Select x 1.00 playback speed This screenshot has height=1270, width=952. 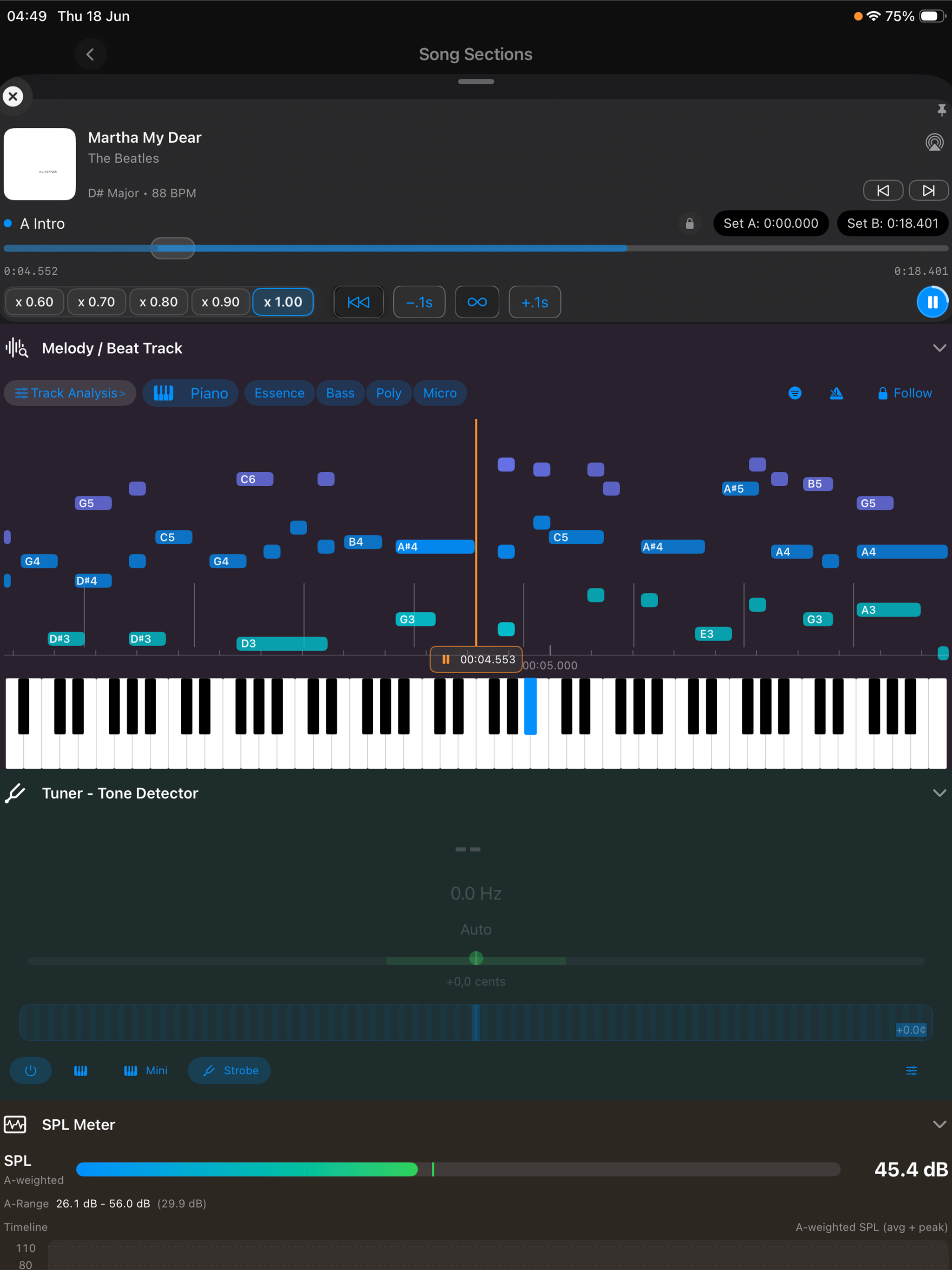tap(283, 302)
